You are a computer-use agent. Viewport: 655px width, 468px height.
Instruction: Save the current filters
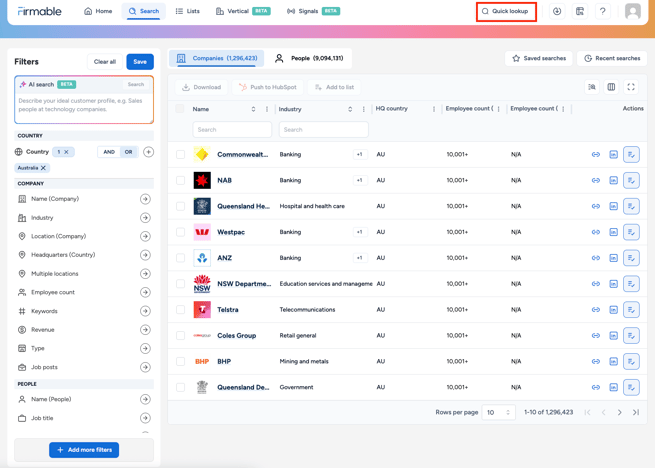(x=140, y=62)
